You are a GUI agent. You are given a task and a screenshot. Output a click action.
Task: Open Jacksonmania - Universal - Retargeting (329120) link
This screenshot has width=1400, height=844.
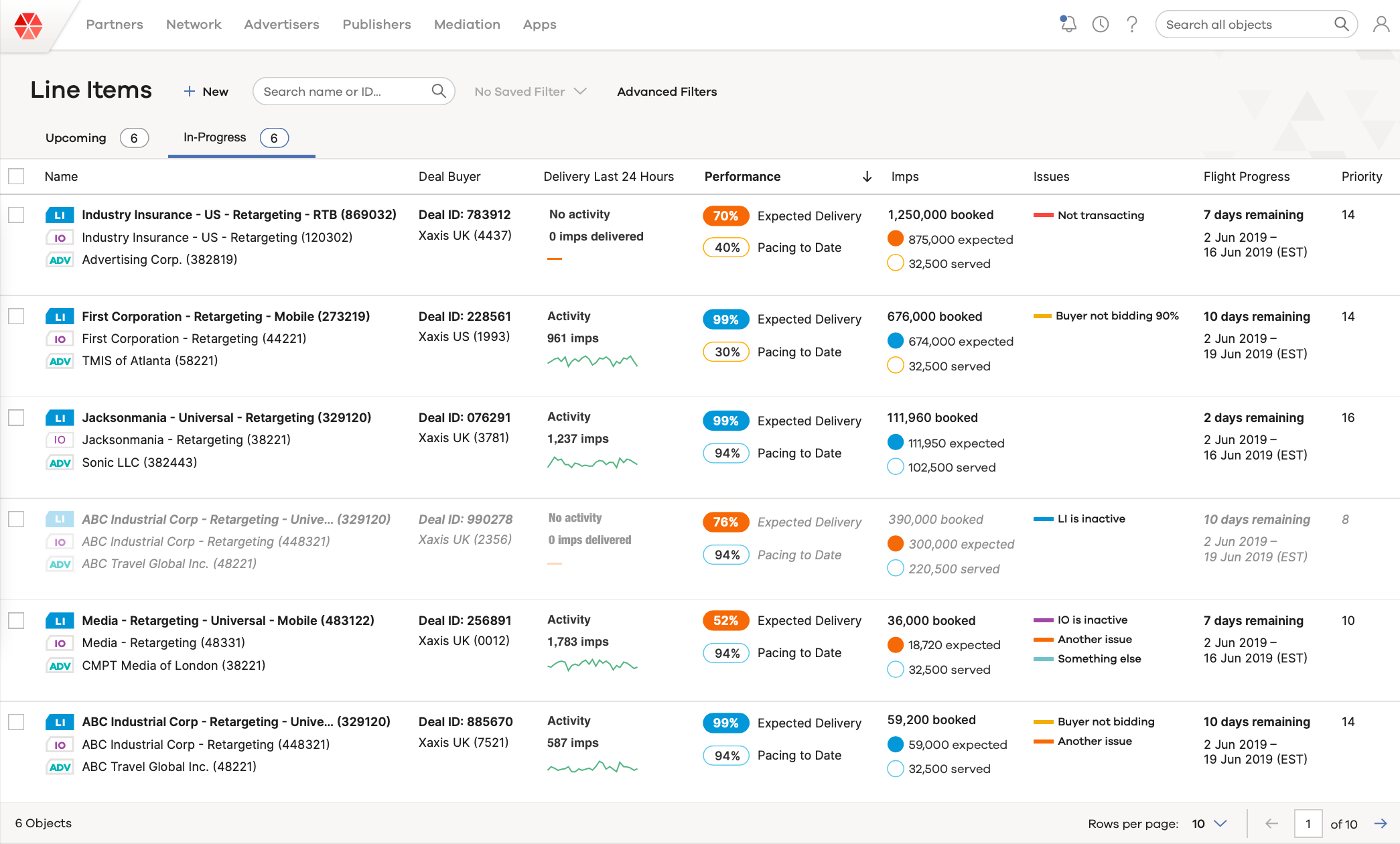point(226,418)
